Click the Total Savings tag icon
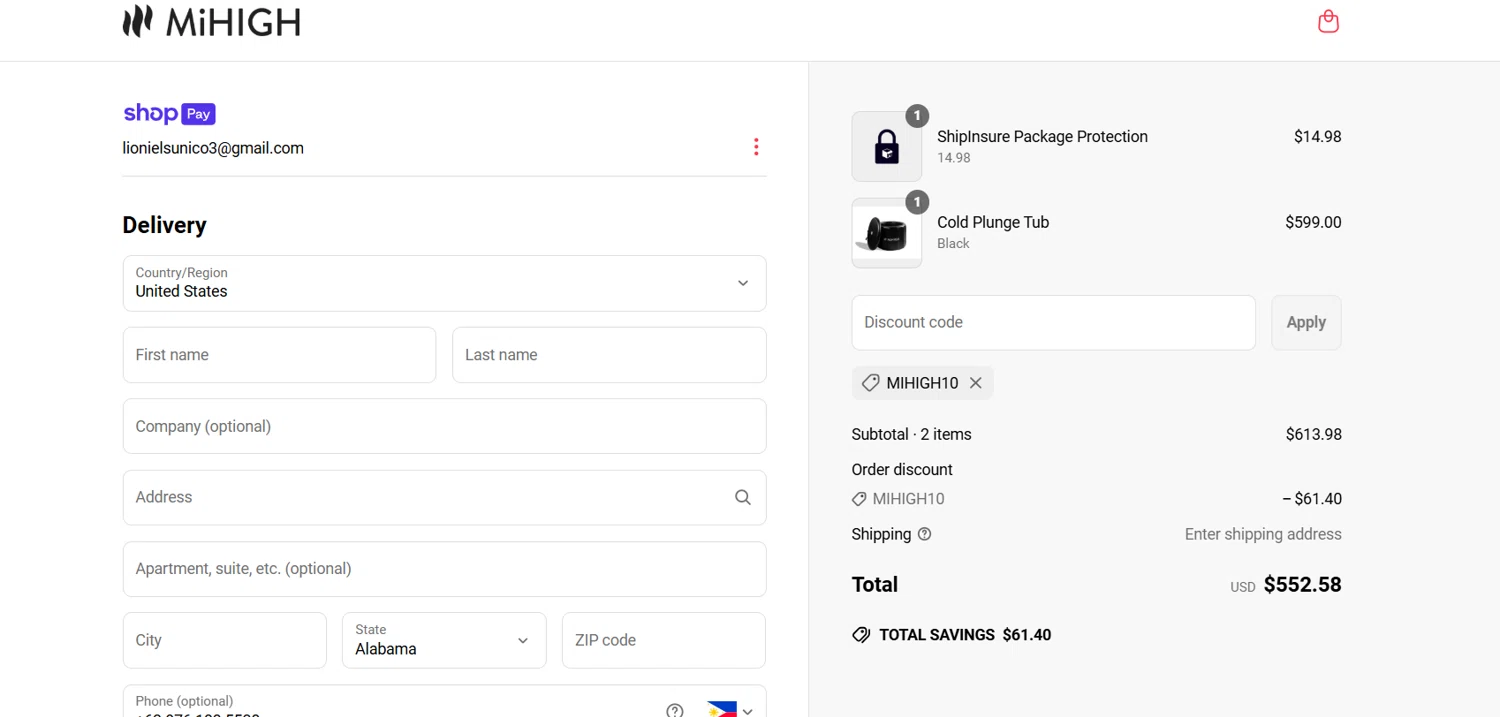The width and height of the screenshot is (1500, 717). (861, 635)
